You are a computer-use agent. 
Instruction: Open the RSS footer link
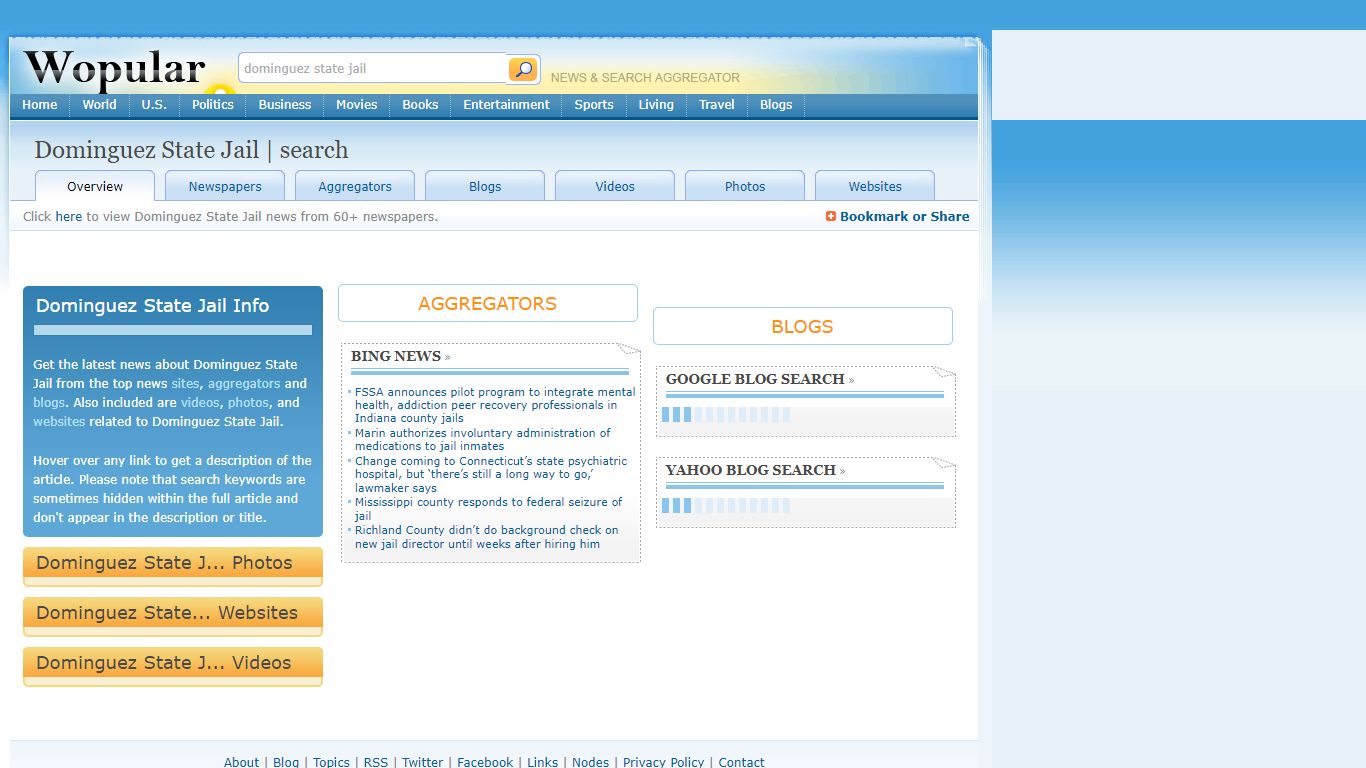pos(376,762)
